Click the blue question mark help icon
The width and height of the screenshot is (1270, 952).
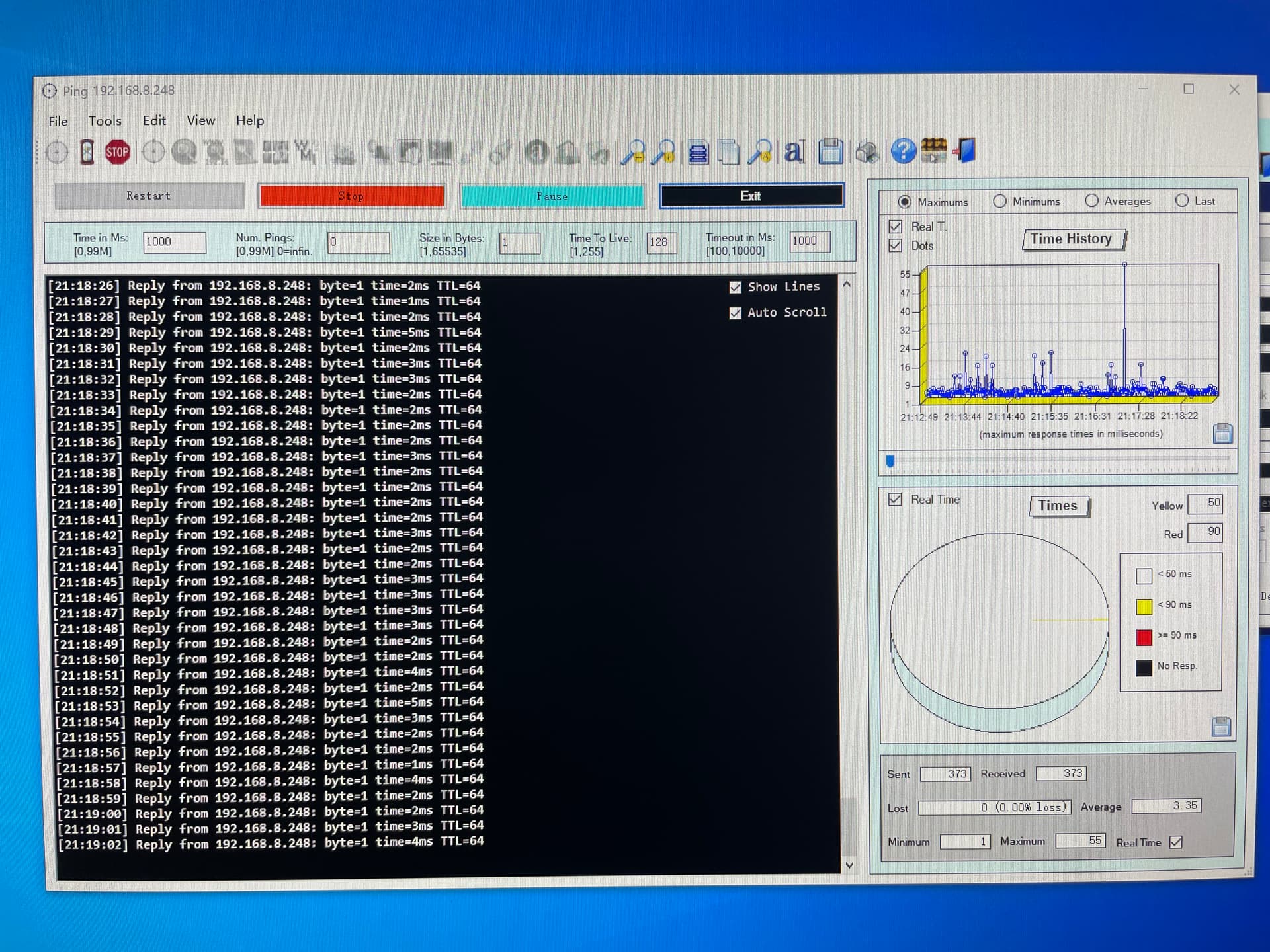point(903,151)
